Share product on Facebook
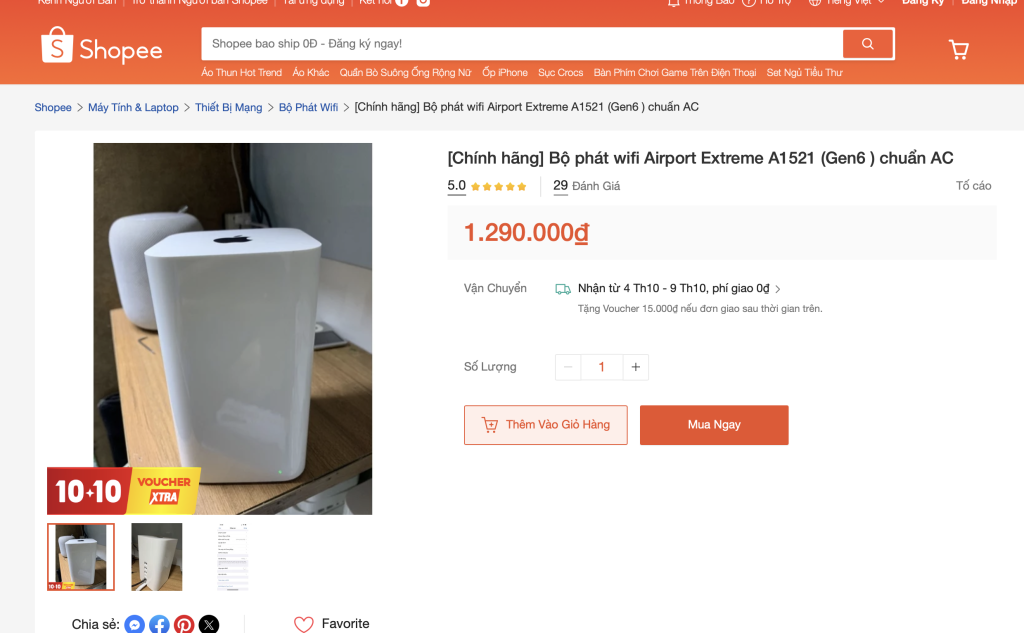 [x=160, y=625]
